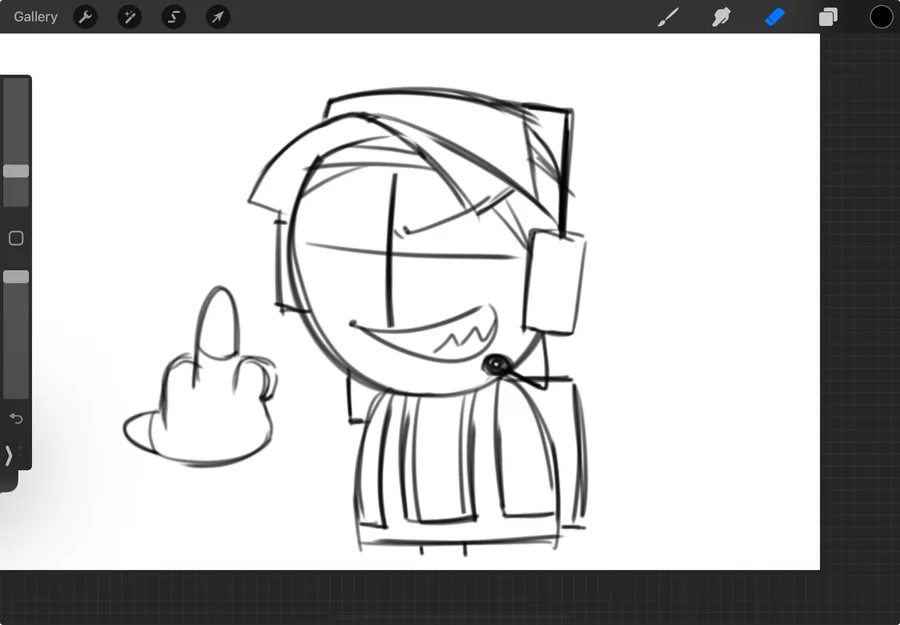The width and height of the screenshot is (900, 625).
Task: Tap the square modify button on sidebar
Action: tap(16, 238)
